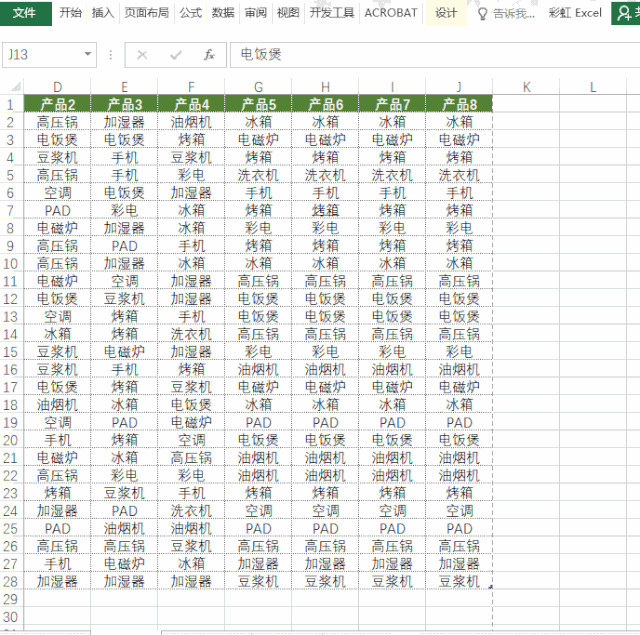Click cell D6 containing 空调
640x635 pixels.
coord(57,193)
